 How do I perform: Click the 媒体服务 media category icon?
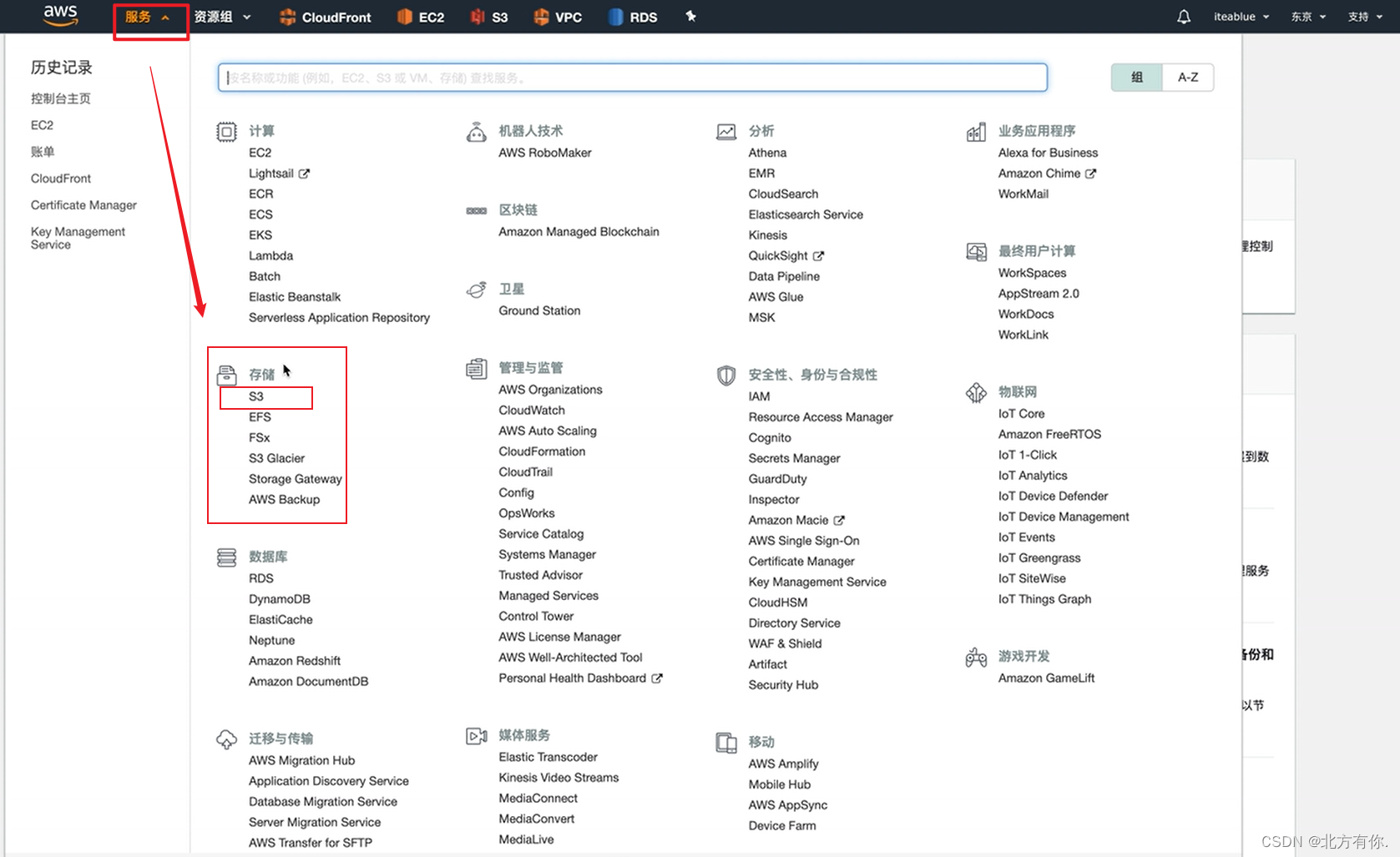[x=476, y=736]
